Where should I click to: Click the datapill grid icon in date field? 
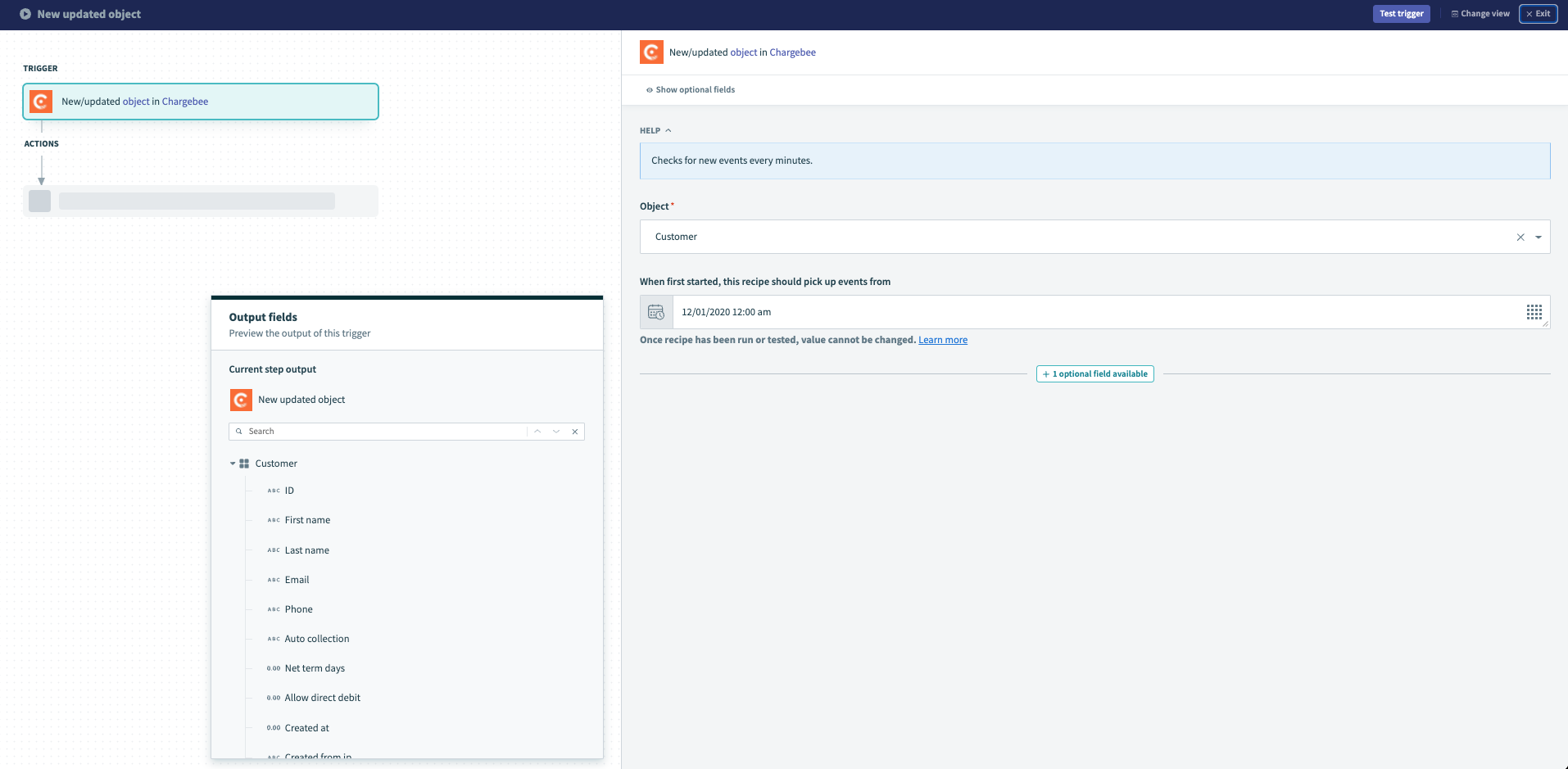(x=1534, y=311)
